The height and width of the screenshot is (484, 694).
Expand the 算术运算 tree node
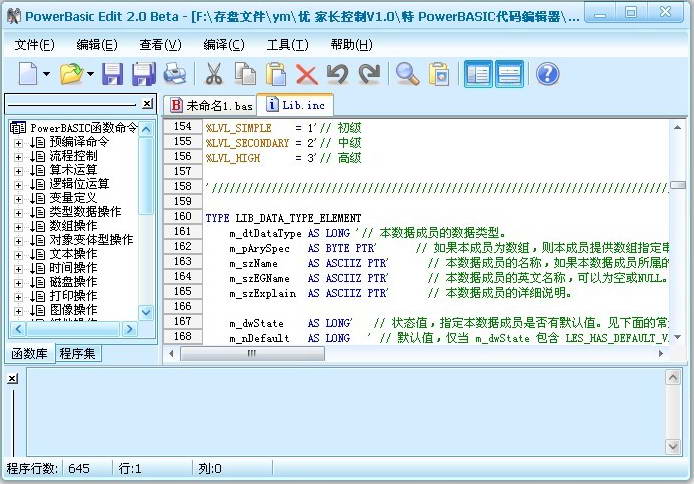pos(18,171)
